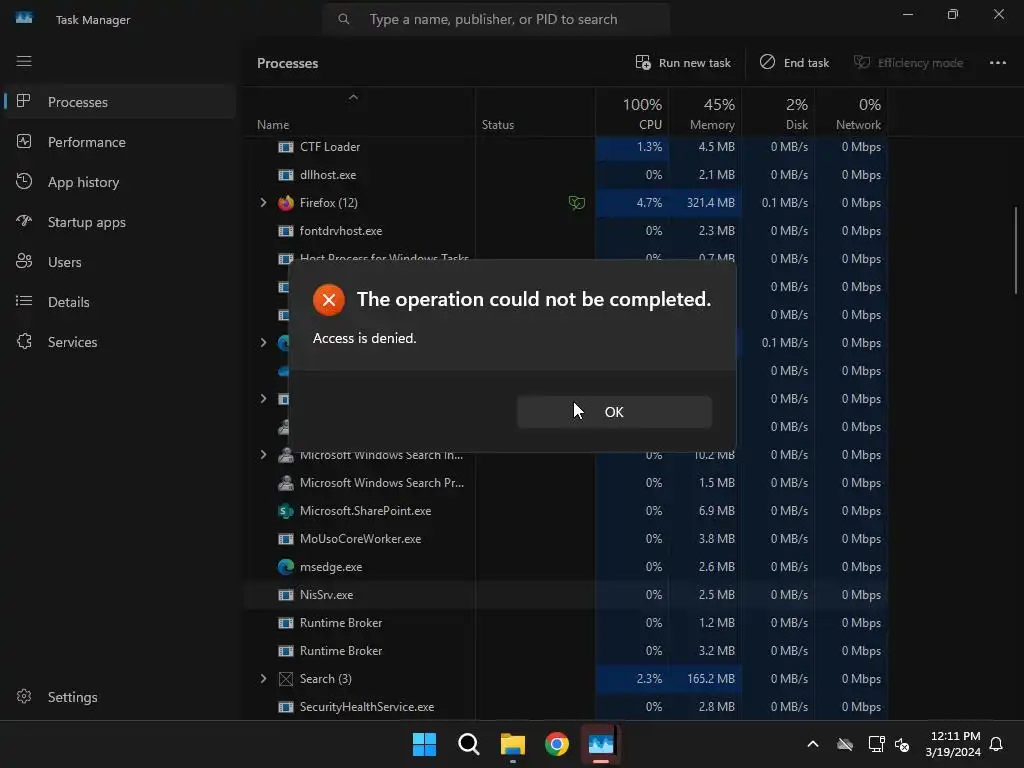The width and height of the screenshot is (1024, 768).
Task: Open the Performance page
Action: coord(119,142)
